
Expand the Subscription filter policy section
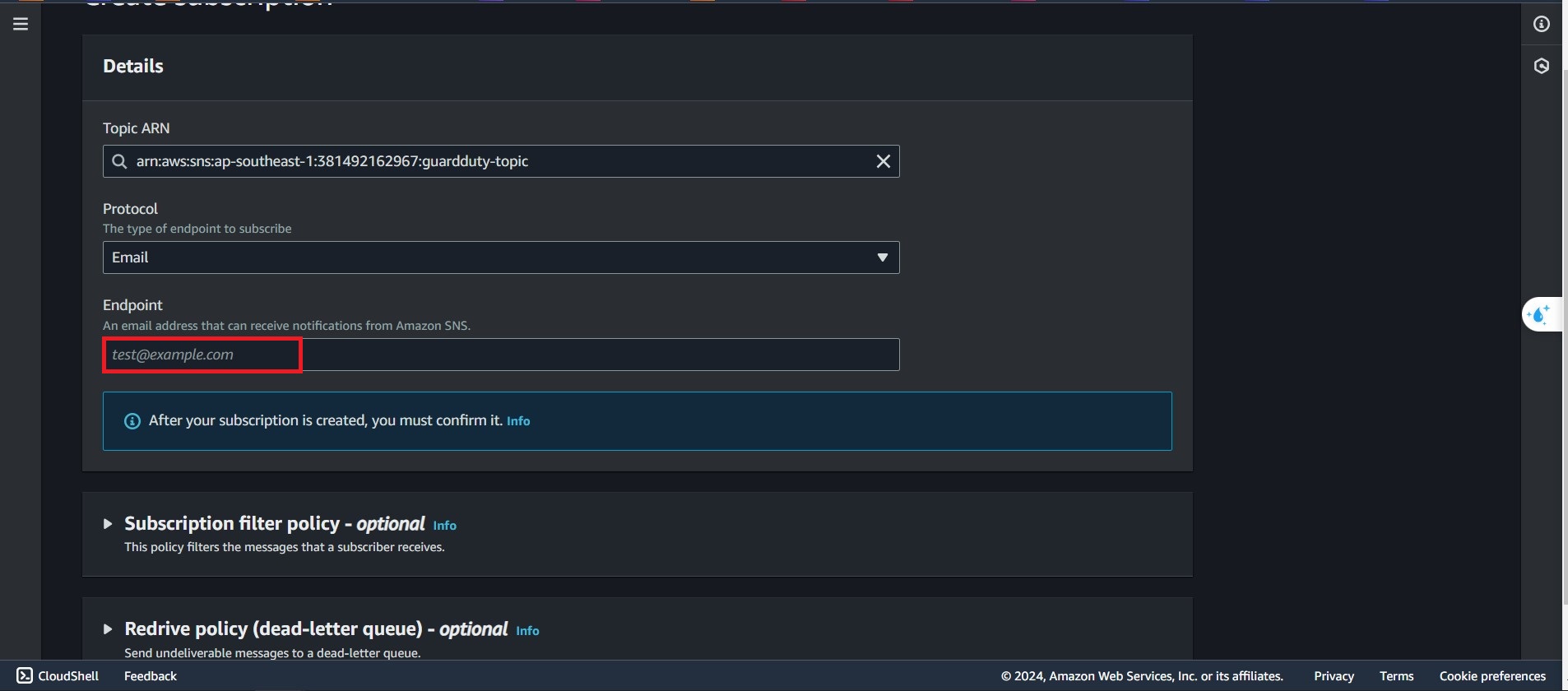[x=108, y=524]
